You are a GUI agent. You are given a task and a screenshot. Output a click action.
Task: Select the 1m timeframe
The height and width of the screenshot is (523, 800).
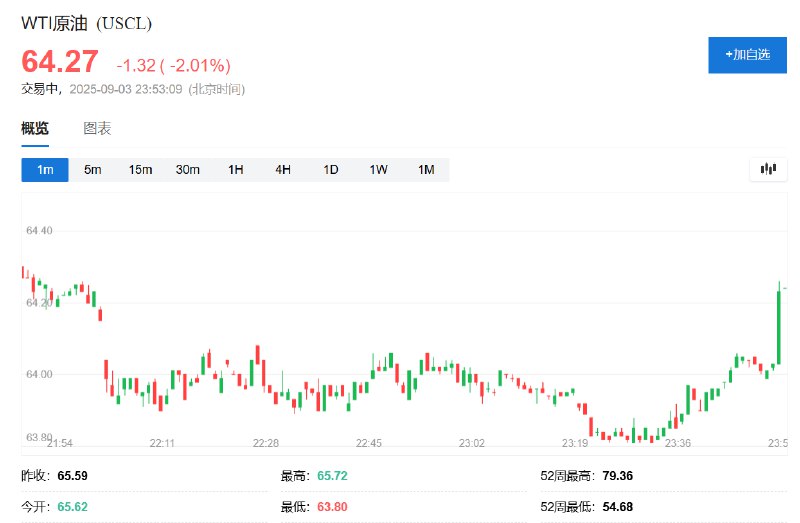[x=45, y=169]
